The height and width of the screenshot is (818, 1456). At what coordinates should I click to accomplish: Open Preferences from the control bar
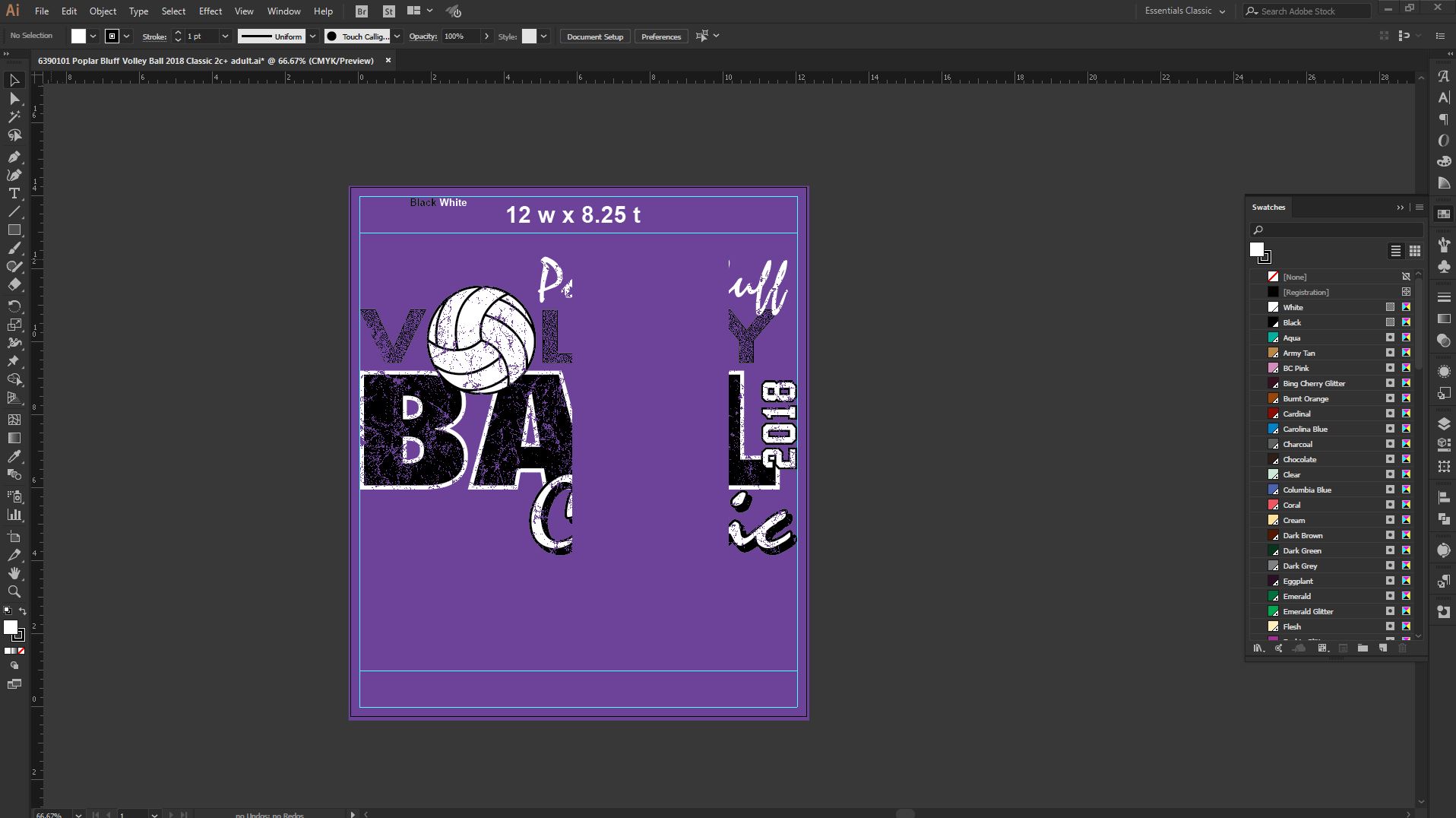click(x=660, y=36)
